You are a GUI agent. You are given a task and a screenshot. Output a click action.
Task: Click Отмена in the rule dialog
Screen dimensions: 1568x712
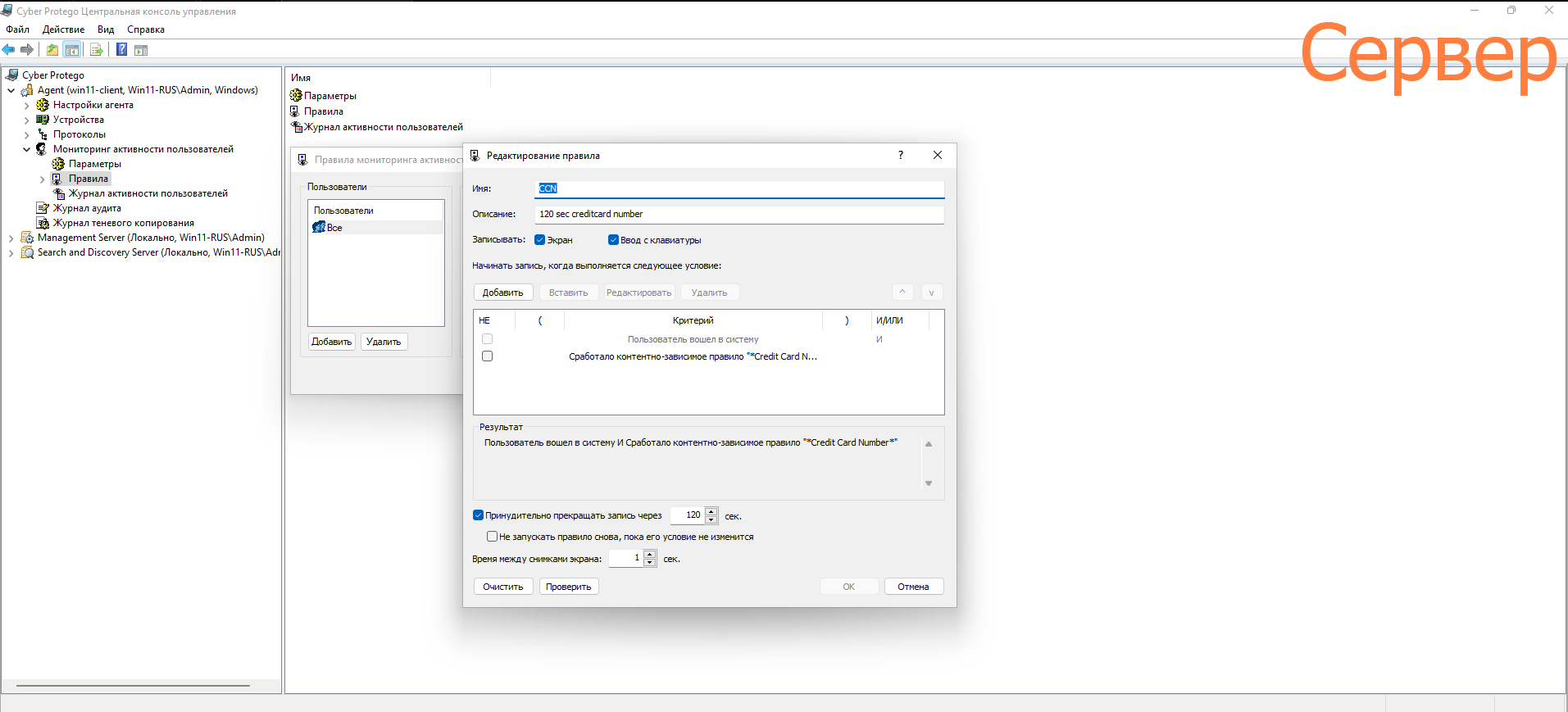point(914,587)
